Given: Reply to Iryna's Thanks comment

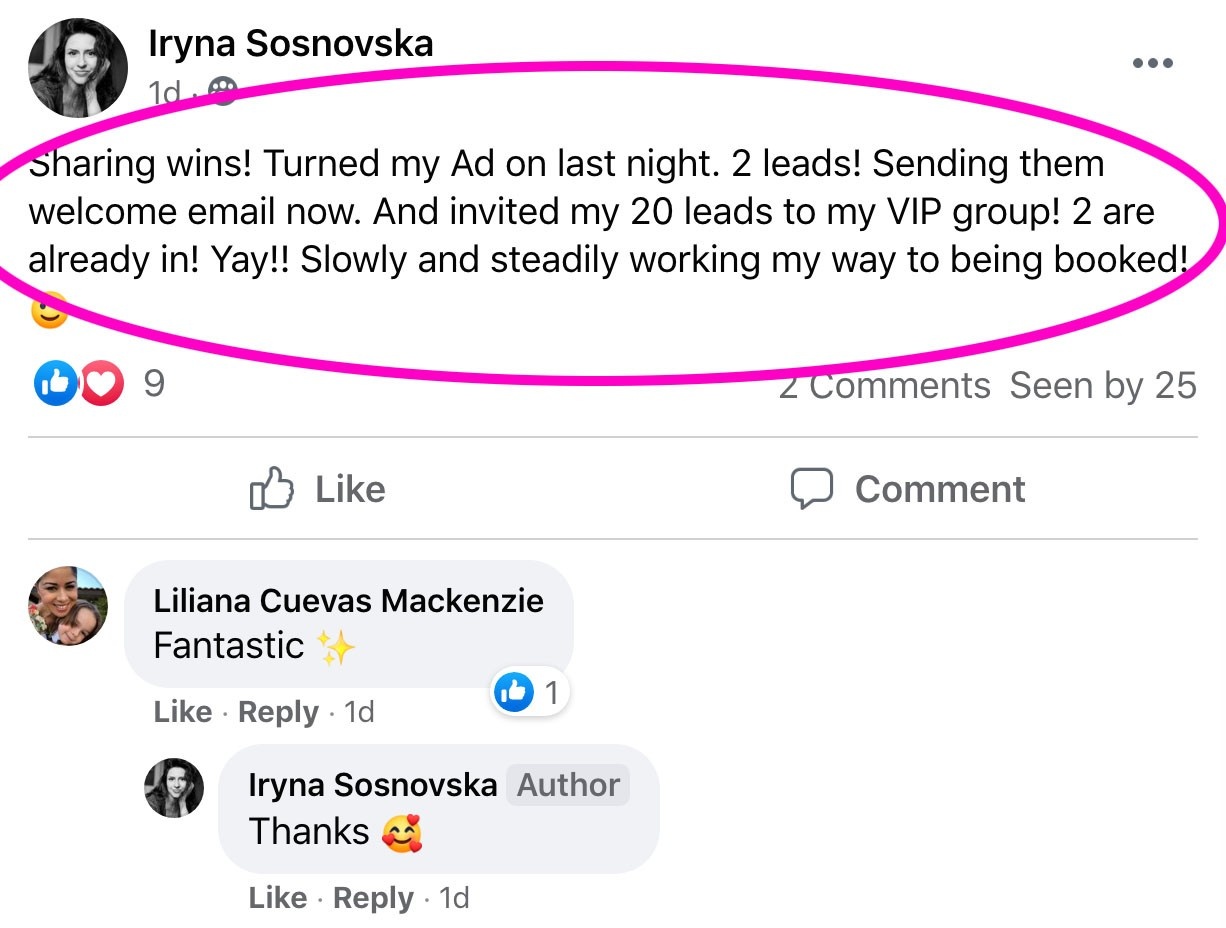Looking at the screenshot, I should [373, 898].
